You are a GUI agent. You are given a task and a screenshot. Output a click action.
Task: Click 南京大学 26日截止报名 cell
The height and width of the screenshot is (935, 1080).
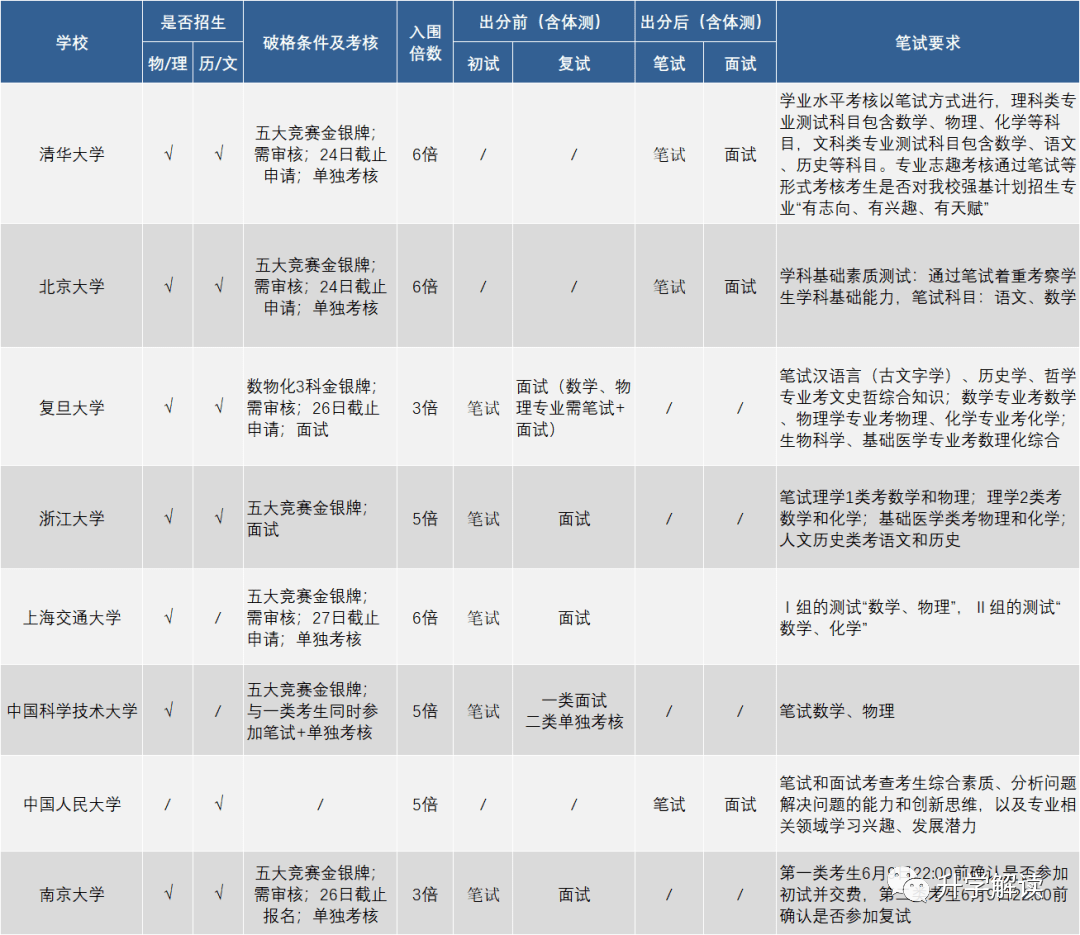click(x=320, y=894)
